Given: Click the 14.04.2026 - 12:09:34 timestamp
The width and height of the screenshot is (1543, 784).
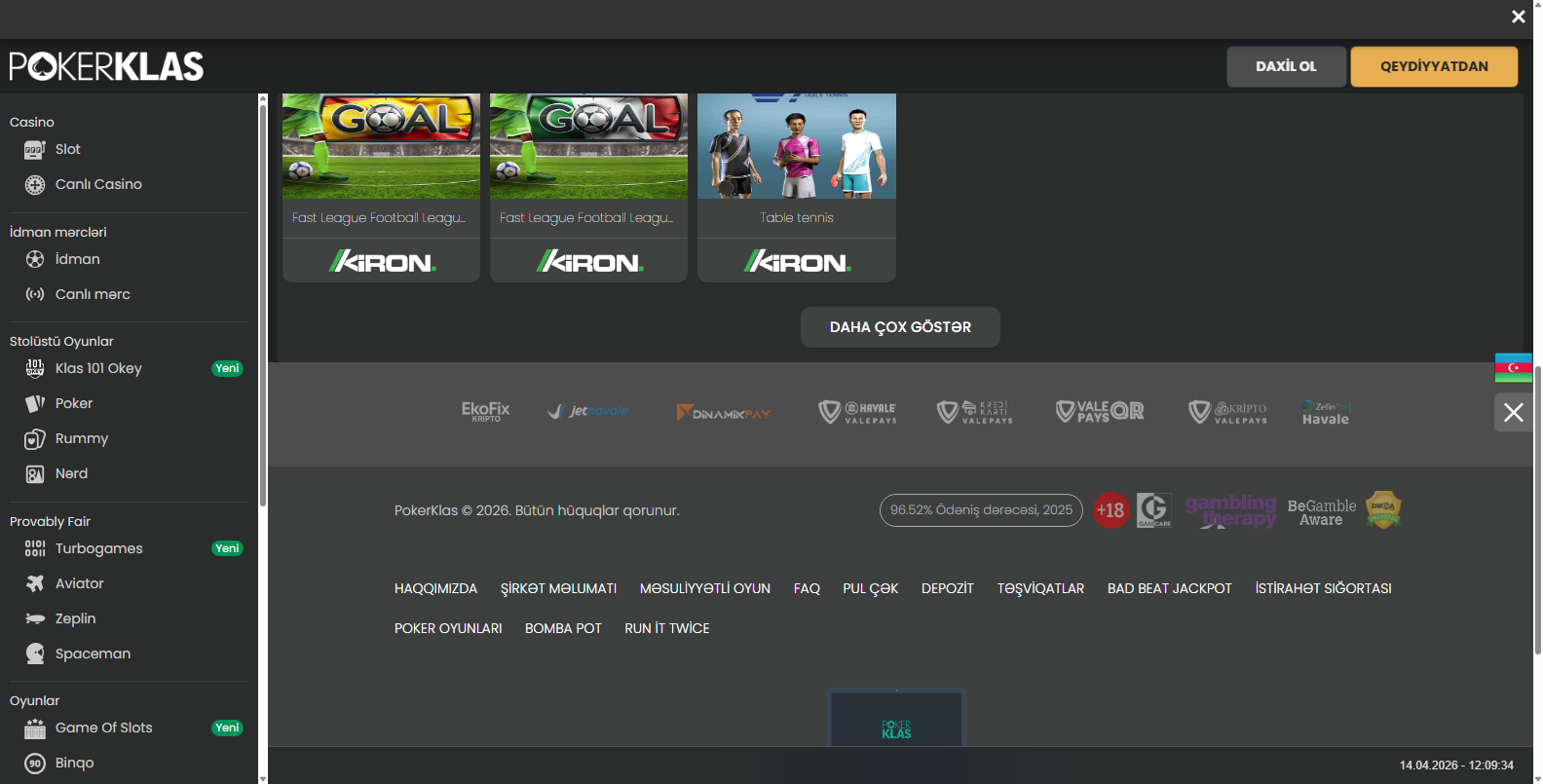Looking at the screenshot, I should pyautogui.click(x=1456, y=765).
